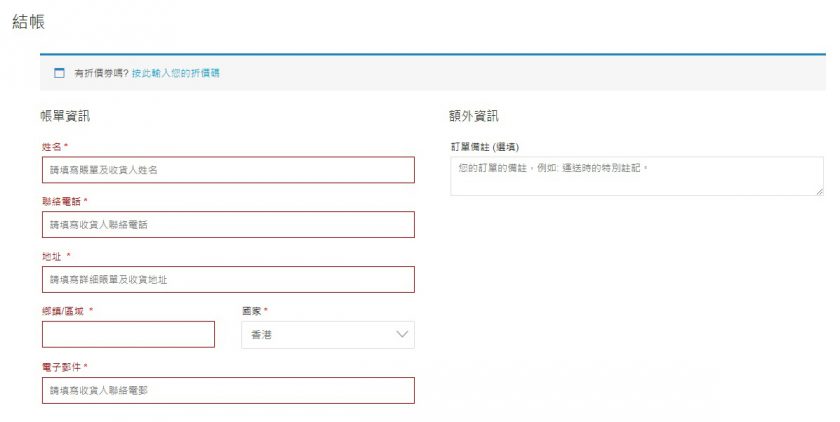Click into the 聯絡電話 phone field
Image resolution: width=840 pixels, height=422 pixels.
228,224
